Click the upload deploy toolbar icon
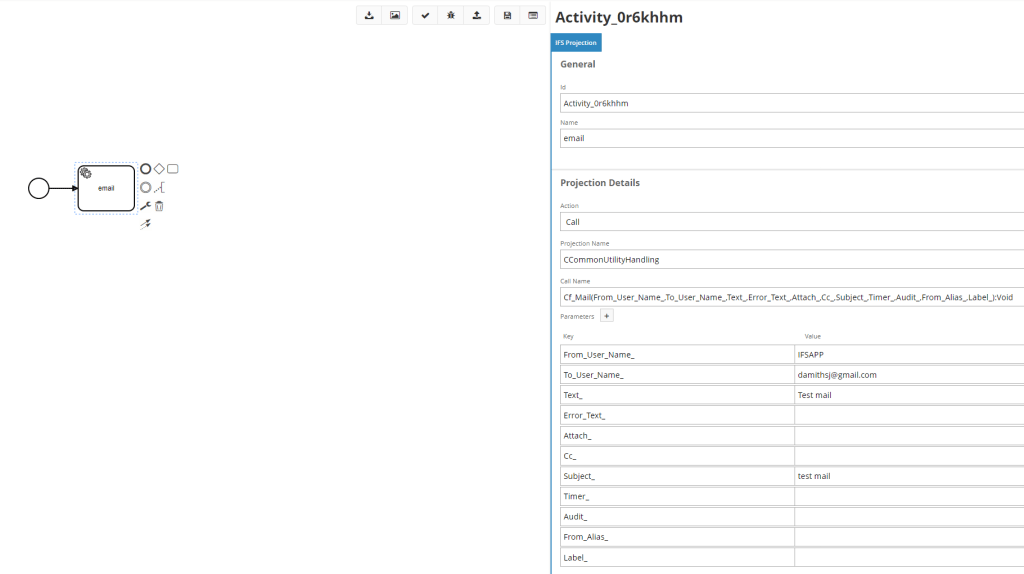The width and height of the screenshot is (1024, 574). pos(477,16)
